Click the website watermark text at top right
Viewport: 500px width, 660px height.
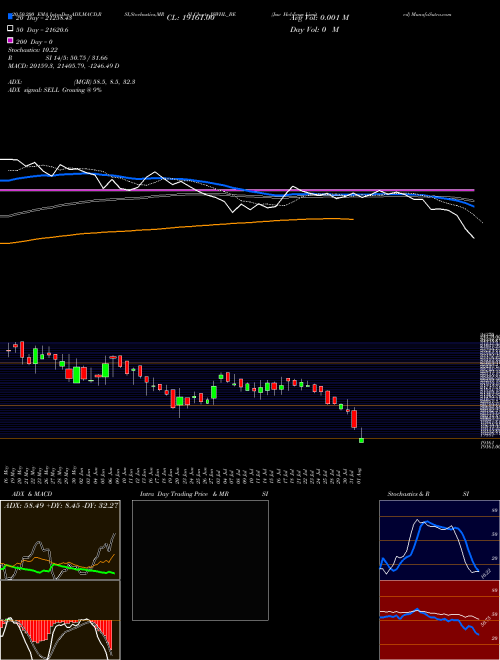click(x=427, y=14)
